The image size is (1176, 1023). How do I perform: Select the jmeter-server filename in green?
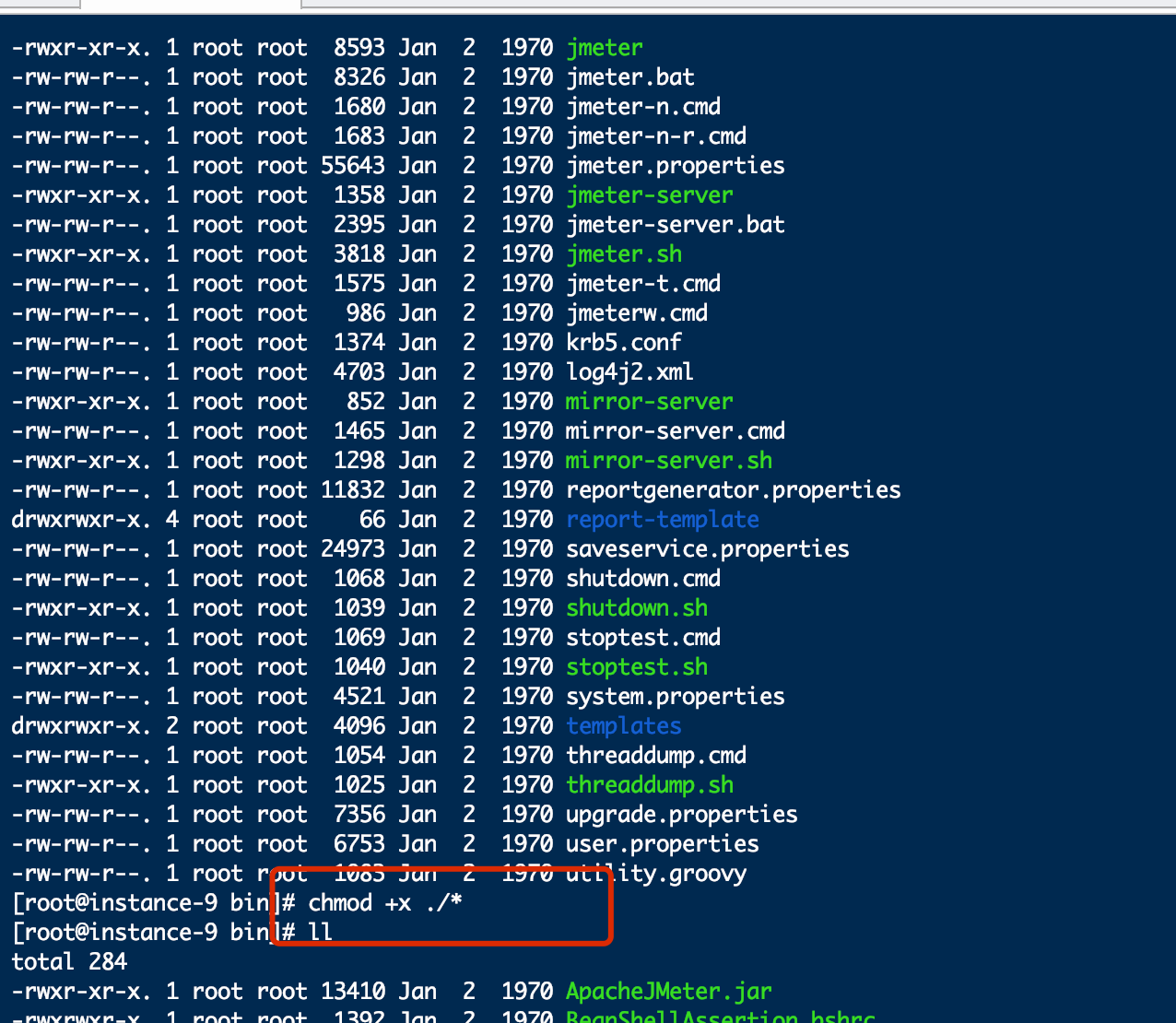649,195
